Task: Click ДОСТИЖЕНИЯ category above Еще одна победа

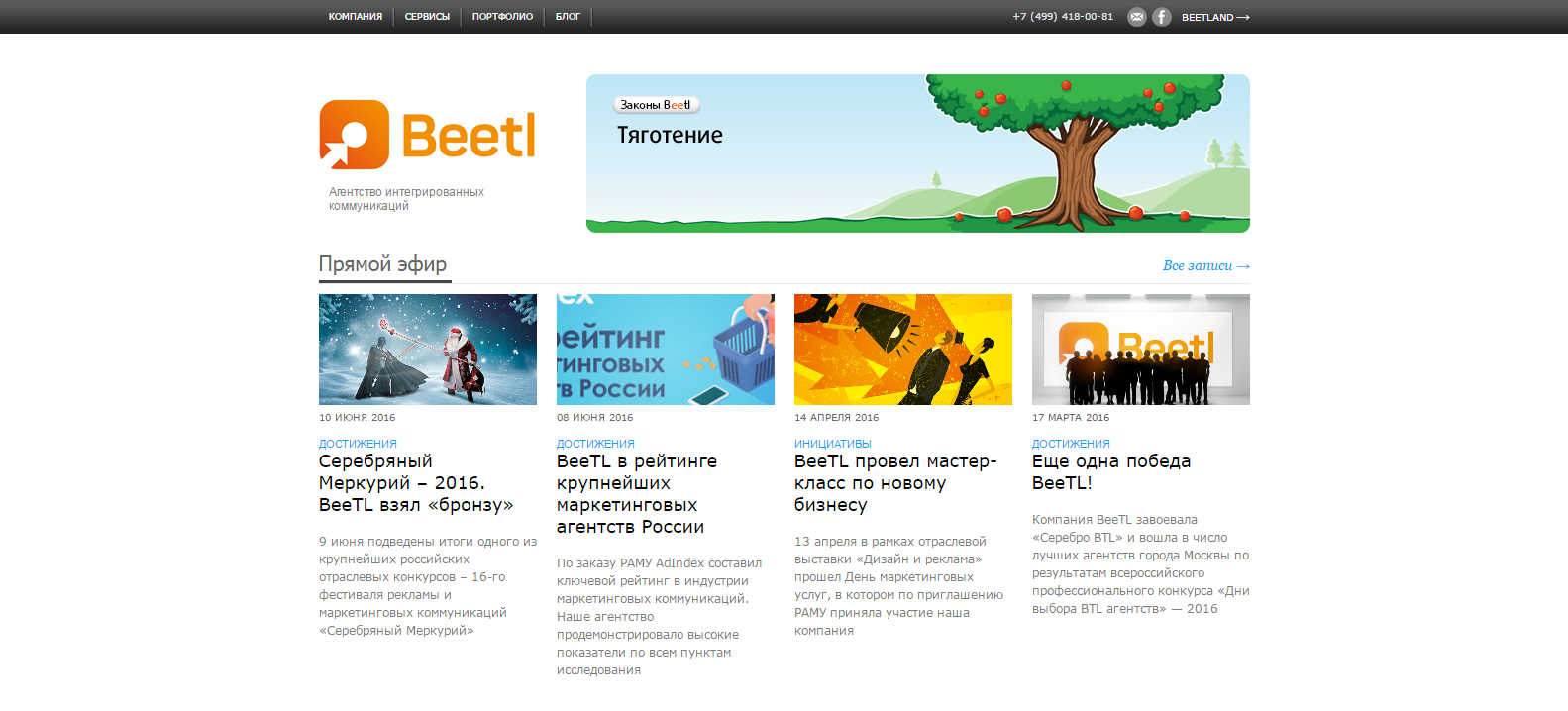Action: tap(1071, 444)
